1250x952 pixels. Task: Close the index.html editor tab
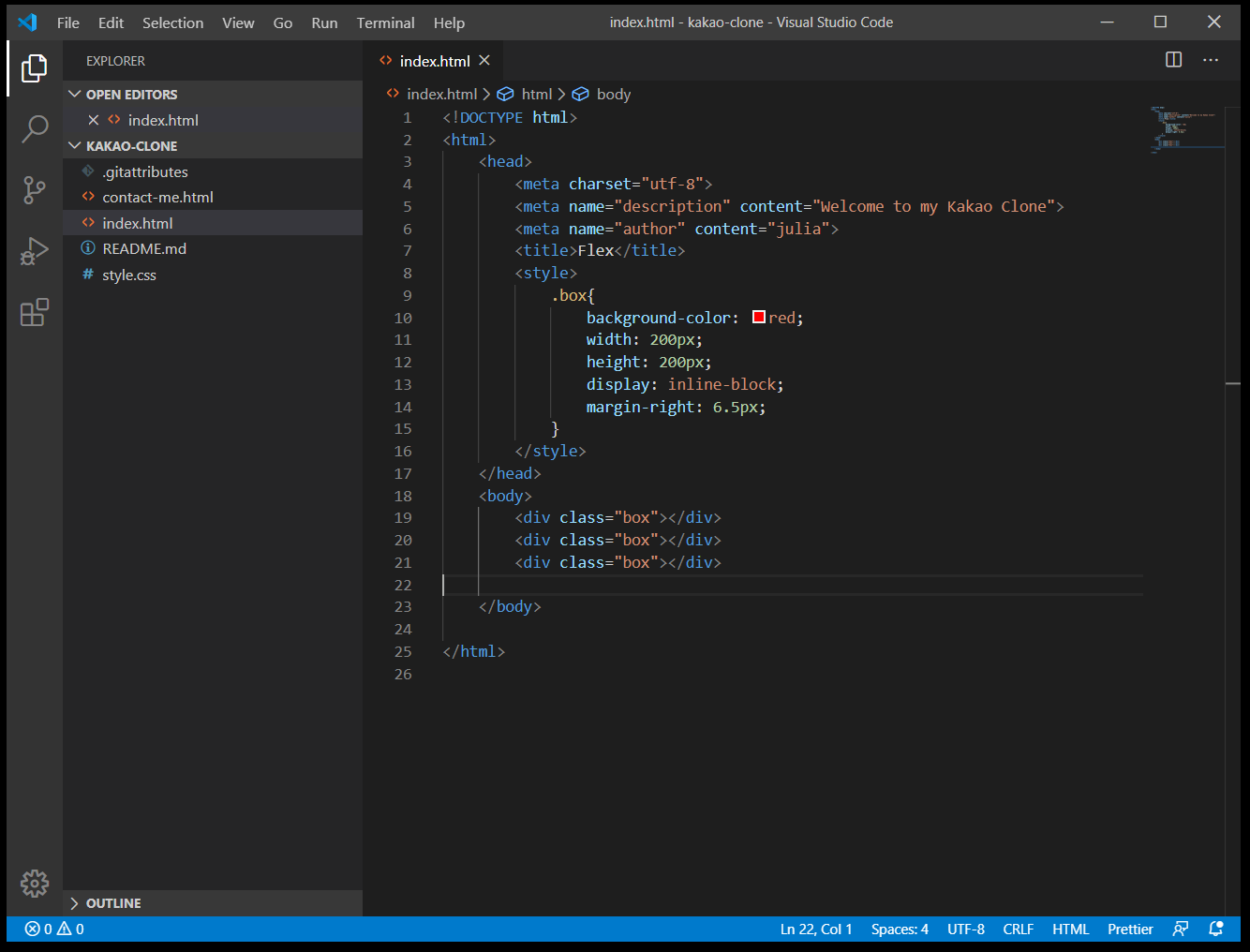point(484,60)
